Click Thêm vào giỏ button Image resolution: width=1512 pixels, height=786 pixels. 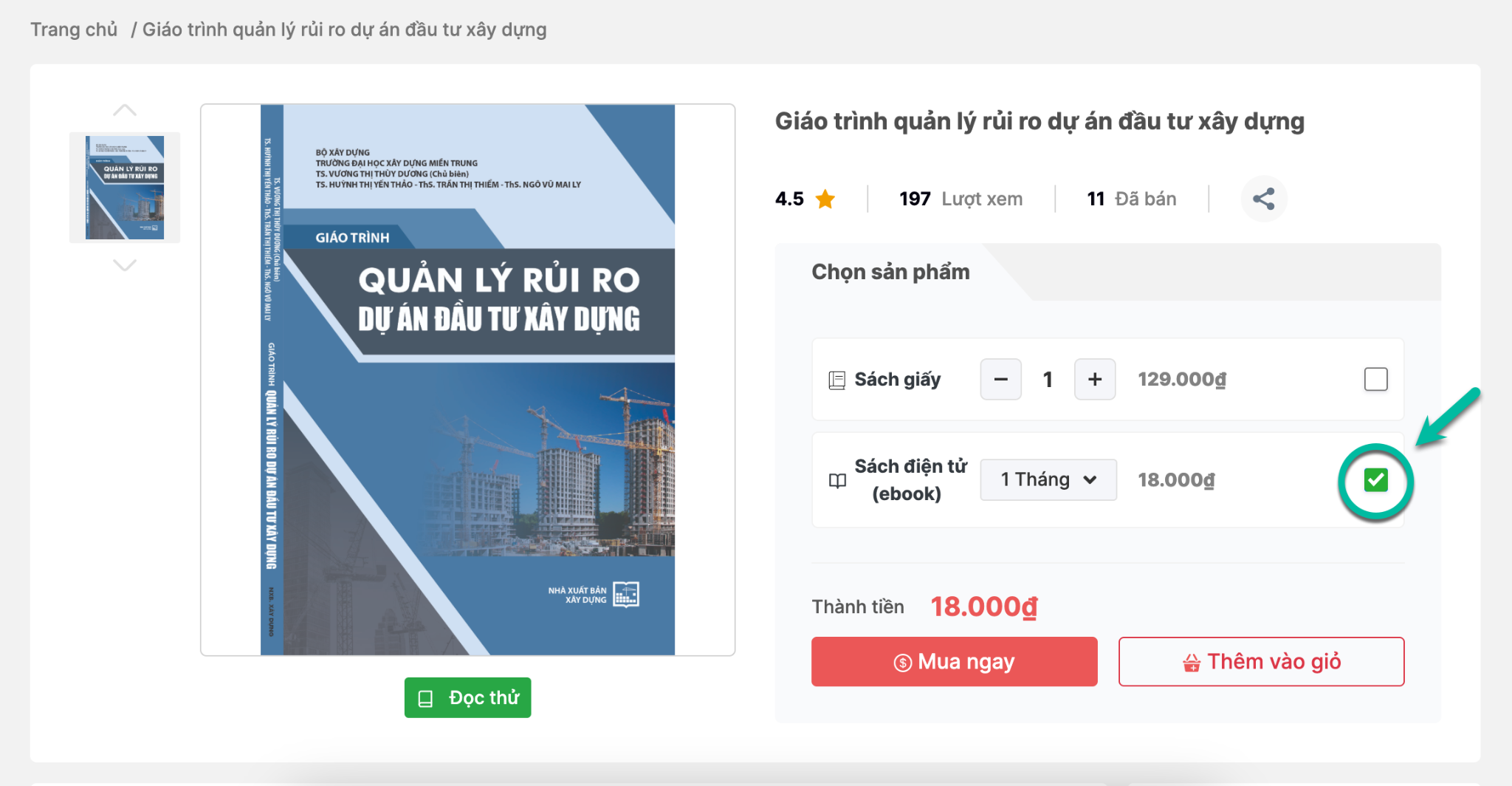tap(1261, 662)
